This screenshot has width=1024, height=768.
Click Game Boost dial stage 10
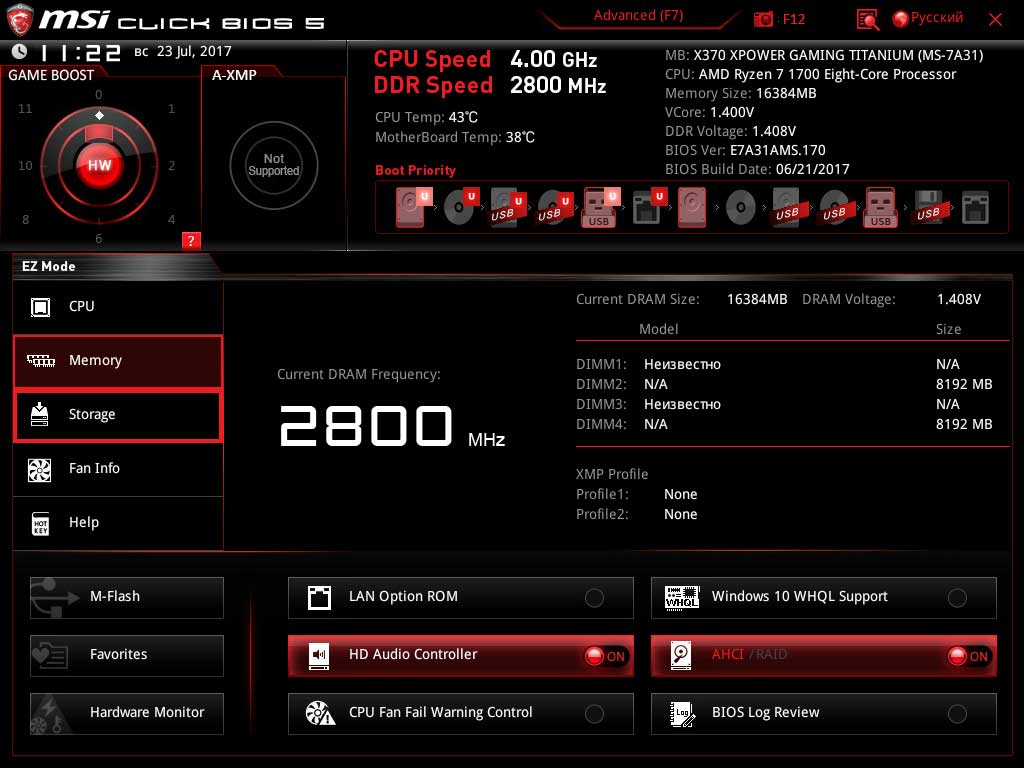pos(25,166)
